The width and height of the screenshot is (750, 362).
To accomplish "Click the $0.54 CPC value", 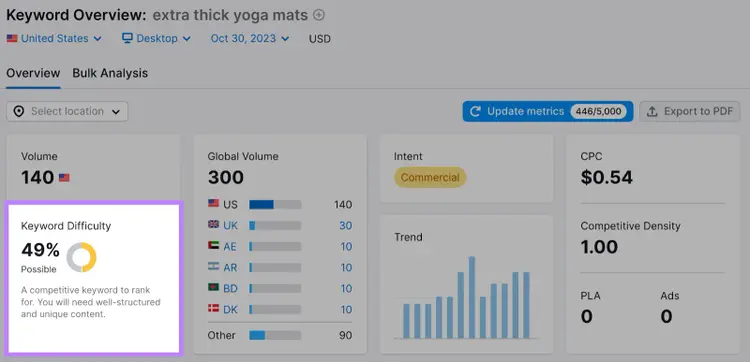I will (x=607, y=177).
